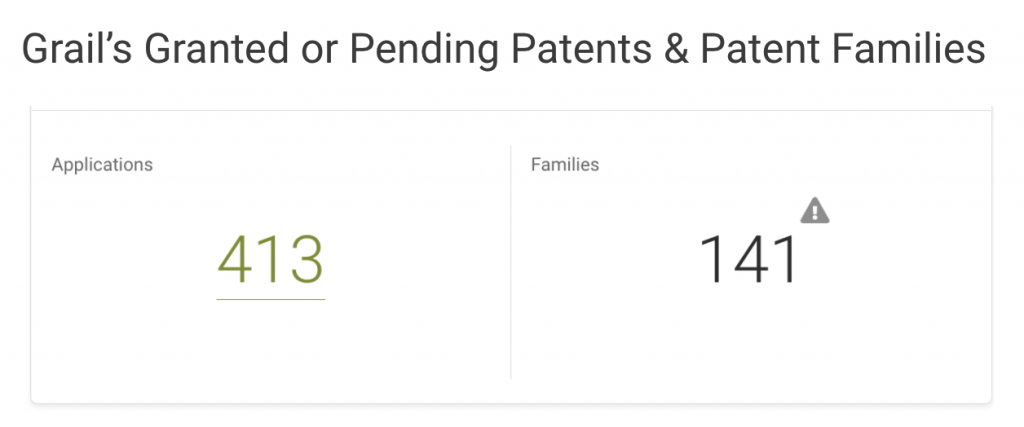
Task: Click the warning triangle icon near 141
Action: click(x=814, y=210)
